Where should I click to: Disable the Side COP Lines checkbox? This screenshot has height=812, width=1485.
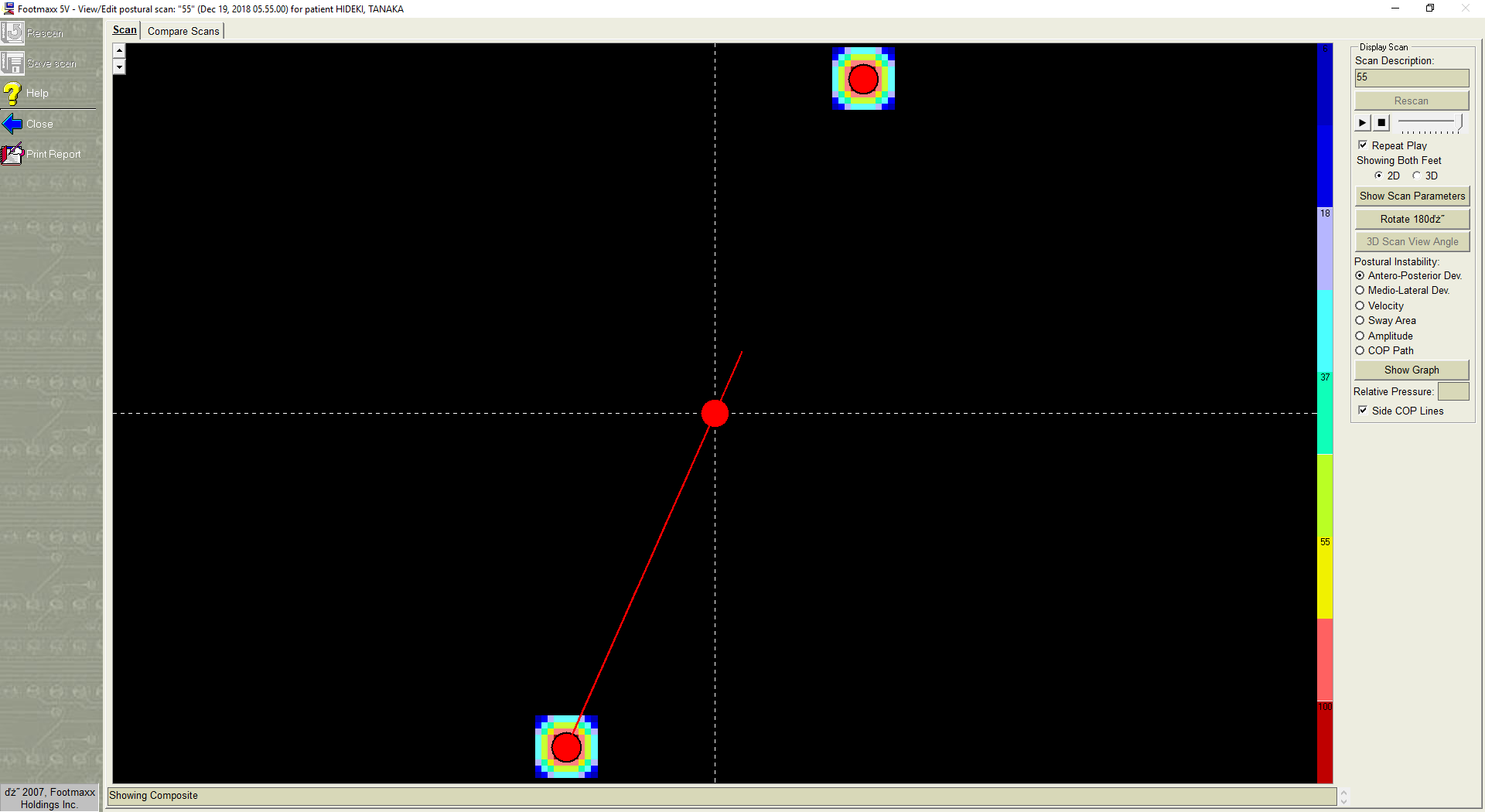[1363, 411]
